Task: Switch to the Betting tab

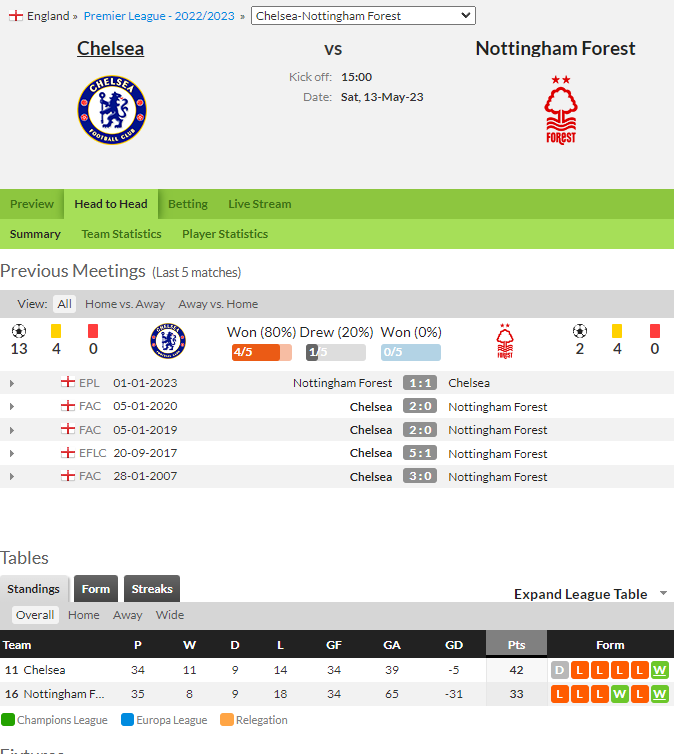Action: point(188,204)
